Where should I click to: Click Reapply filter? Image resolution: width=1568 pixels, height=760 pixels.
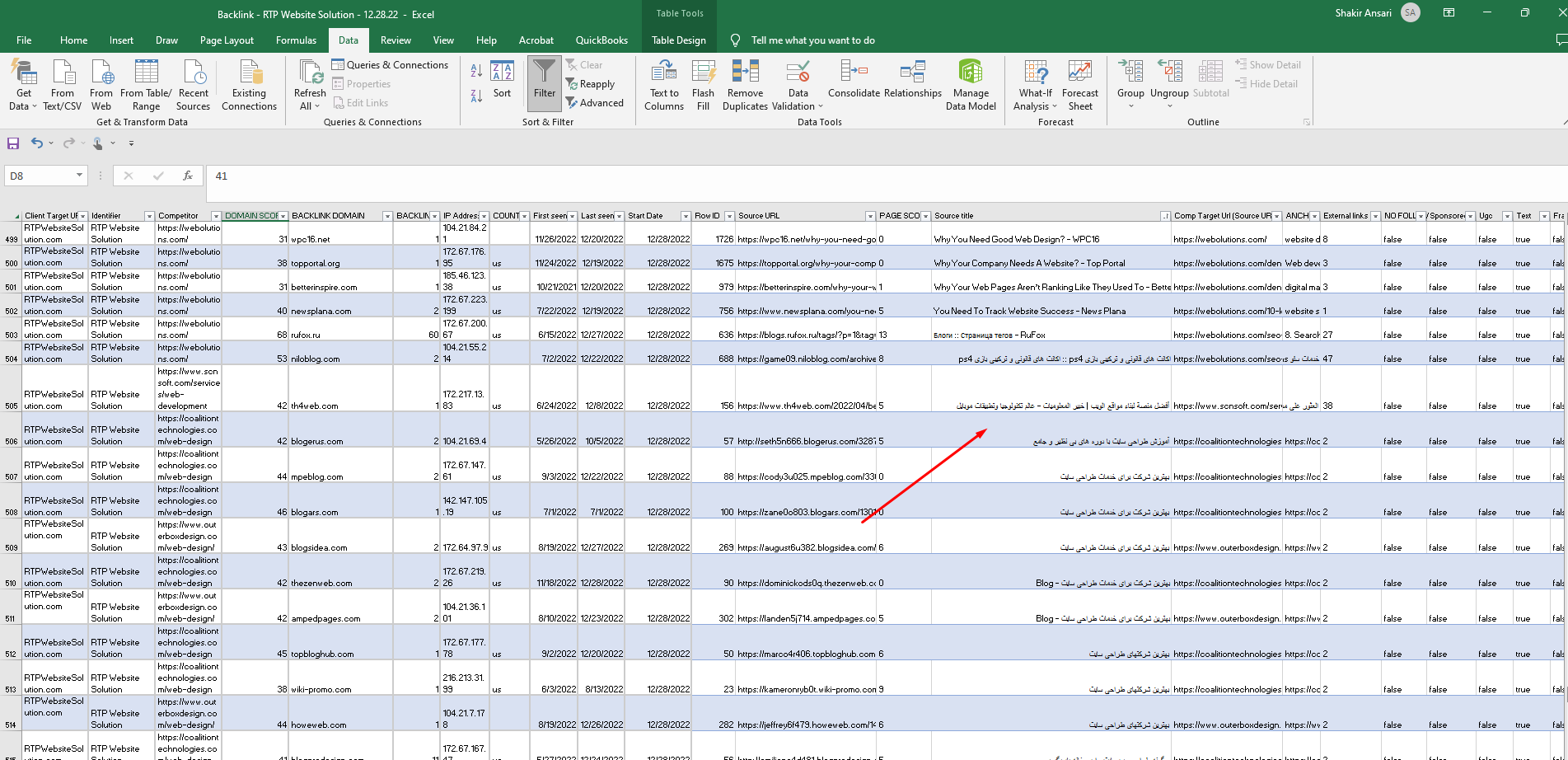[x=590, y=84]
